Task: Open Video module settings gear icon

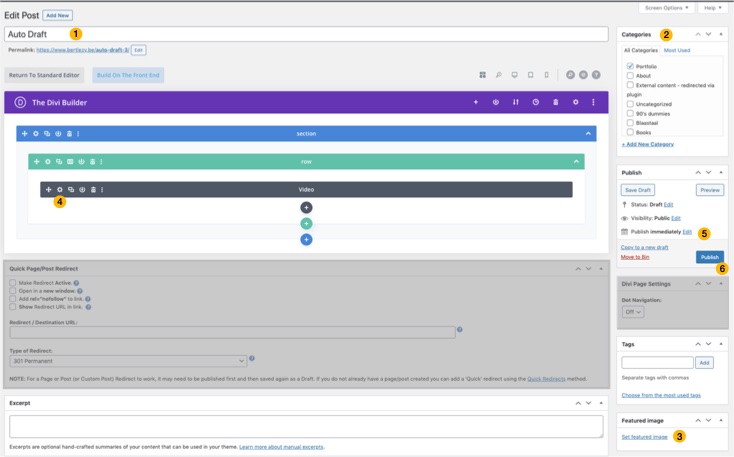Action: pyautogui.click(x=60, y=189)
